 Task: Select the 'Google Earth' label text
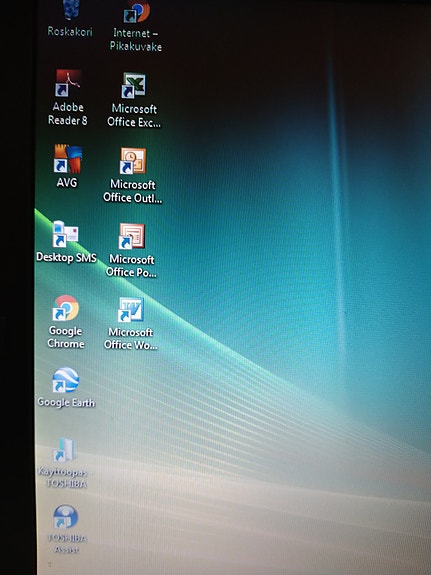click(66, 402)
